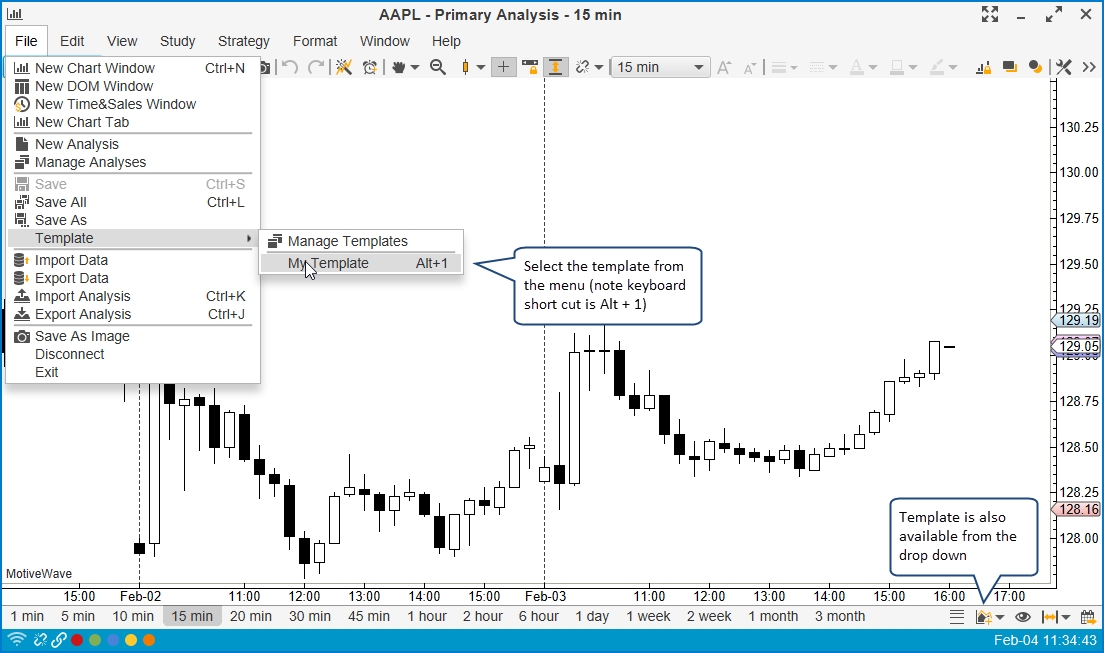Click the Wi-Fi connection status icon
Viewport: 1104px width, 653px height.
pyautogui.click(x=16, y=640)
